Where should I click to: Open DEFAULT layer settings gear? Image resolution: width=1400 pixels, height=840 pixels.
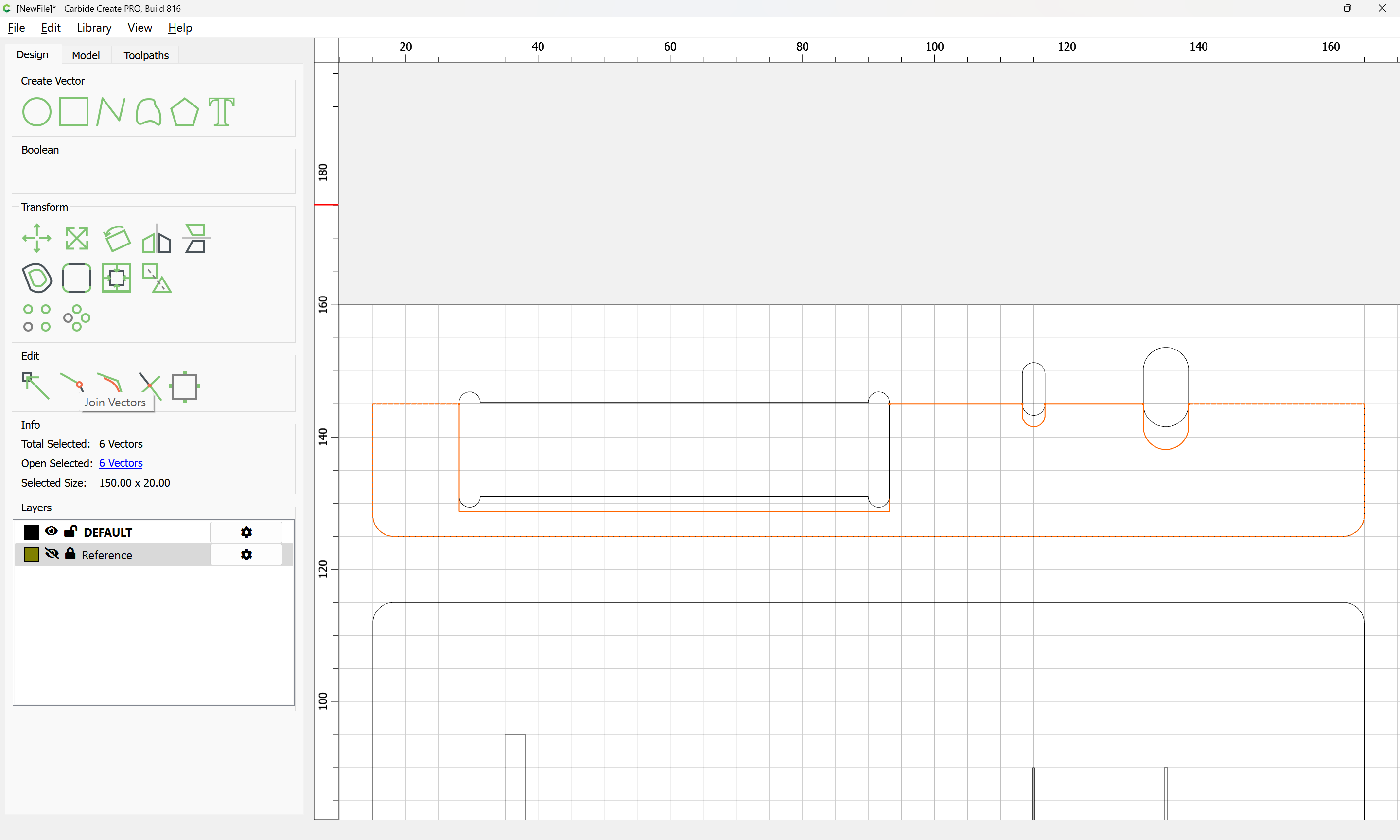point(246,532)
